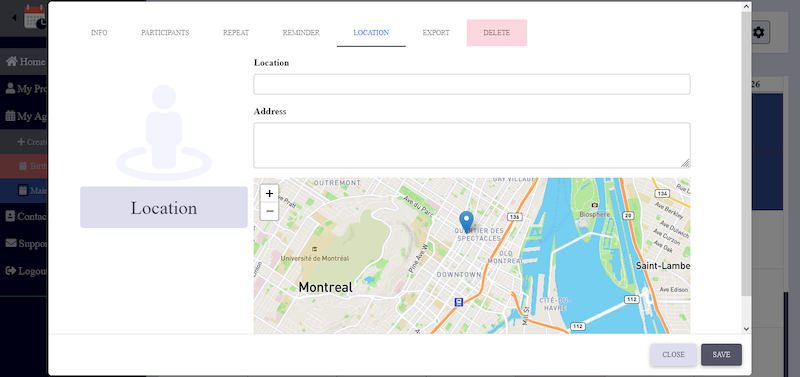
Task: Open settings gear icon at top right
Action: (759, 33)
